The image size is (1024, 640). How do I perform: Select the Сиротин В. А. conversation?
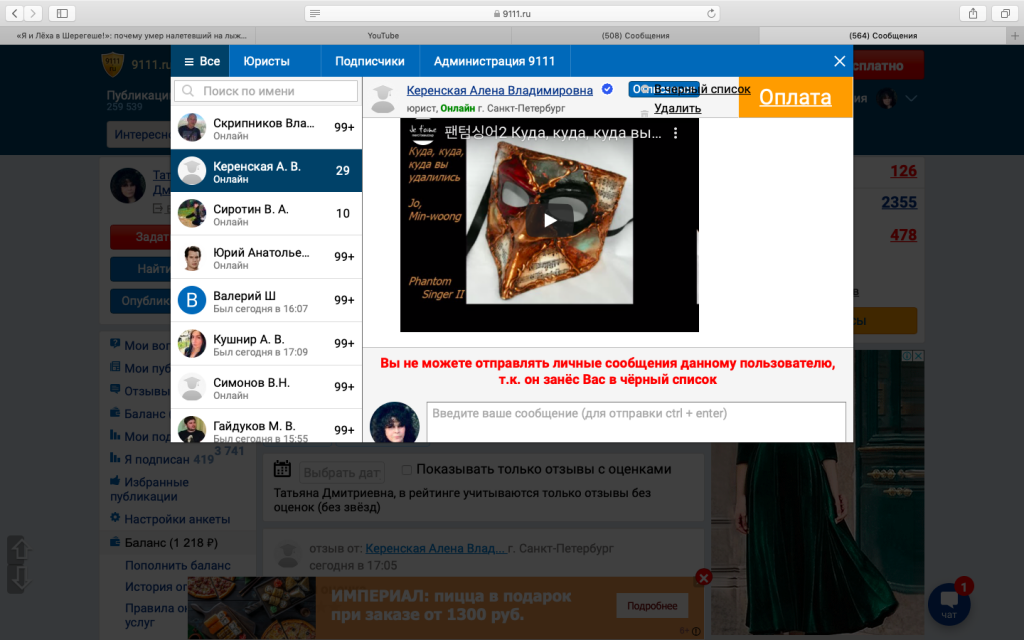click(x=266, y=214)
